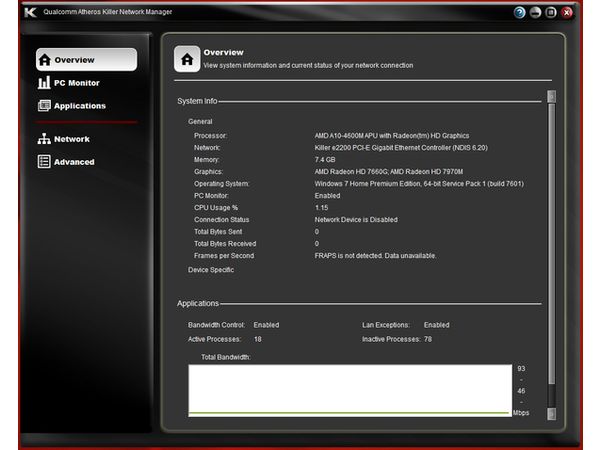Click Network Device is Disabled status

356,220
